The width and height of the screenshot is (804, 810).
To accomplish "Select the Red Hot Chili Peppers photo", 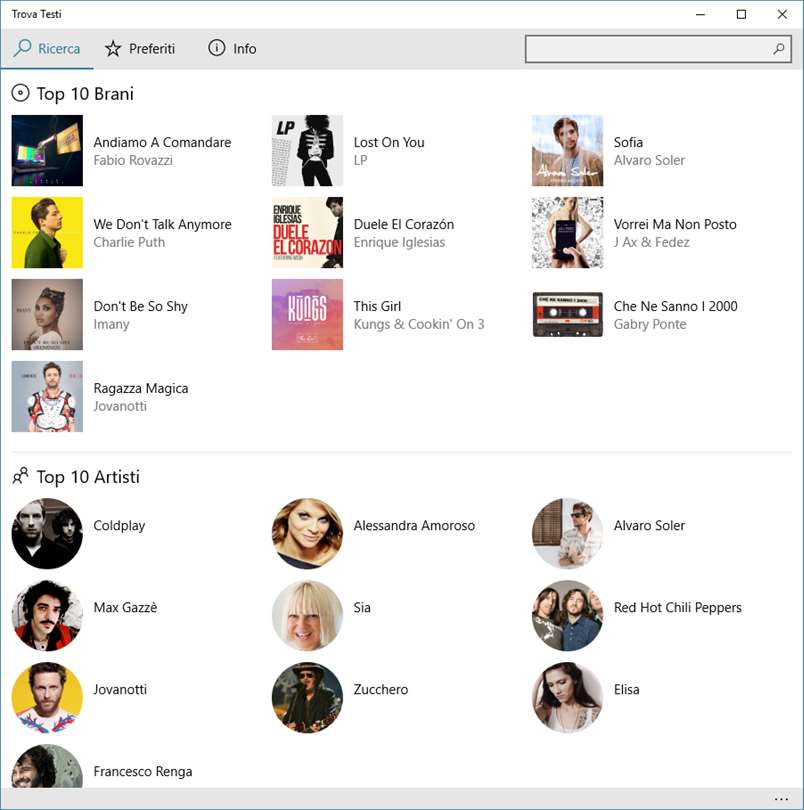I will [x=567, y=616].
